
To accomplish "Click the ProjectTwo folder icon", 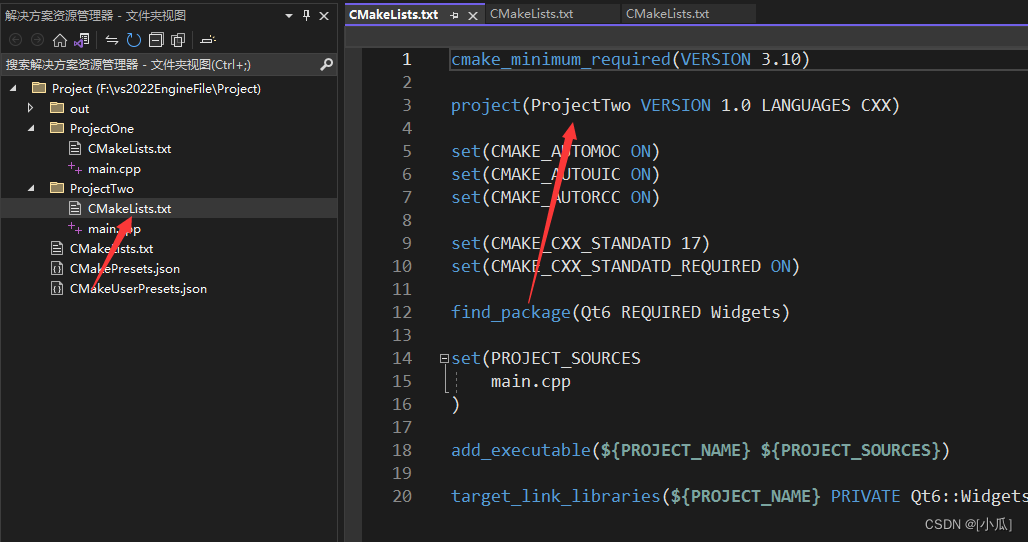I will (57, 188).
